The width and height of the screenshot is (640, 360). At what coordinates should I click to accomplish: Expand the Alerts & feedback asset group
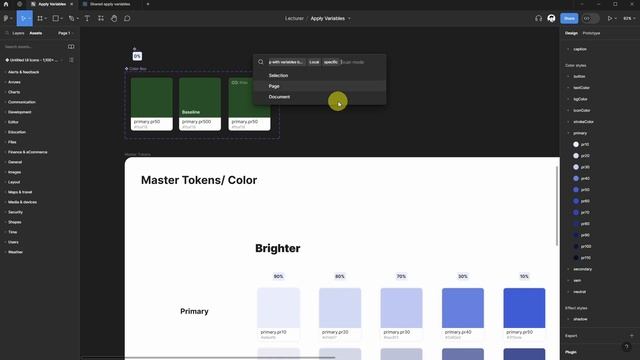click(x=23, y=72)
